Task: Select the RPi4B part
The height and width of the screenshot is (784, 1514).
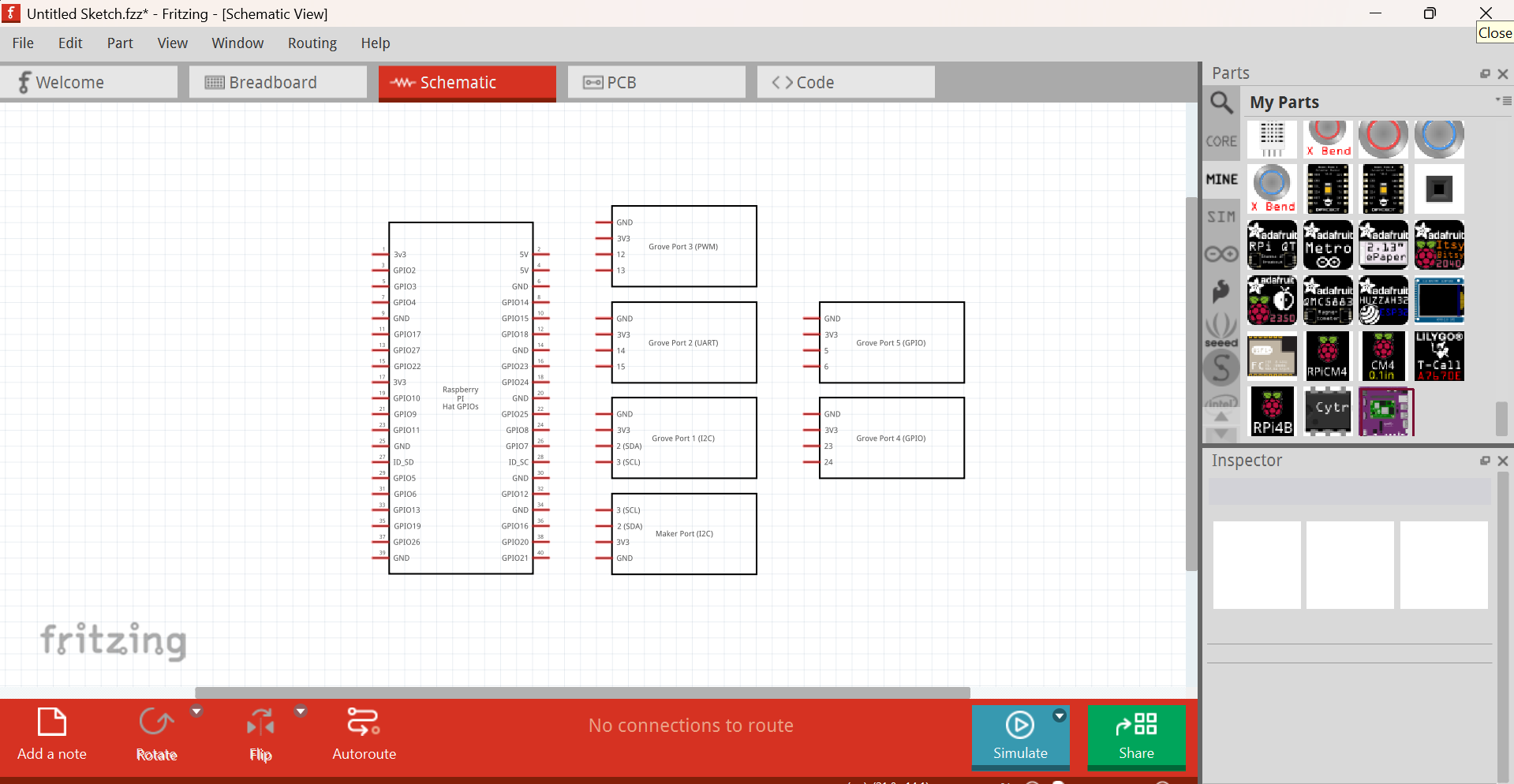Action: [x=1272, y=411]
